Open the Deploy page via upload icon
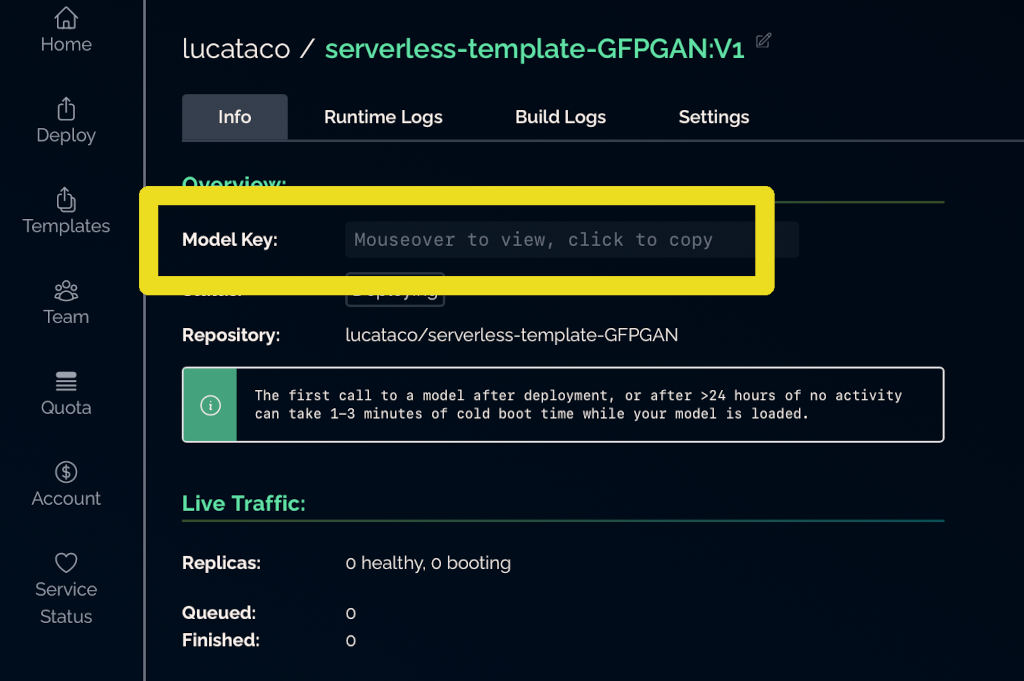This screenshot has height=681, width=1024. [x=66, y=108]
